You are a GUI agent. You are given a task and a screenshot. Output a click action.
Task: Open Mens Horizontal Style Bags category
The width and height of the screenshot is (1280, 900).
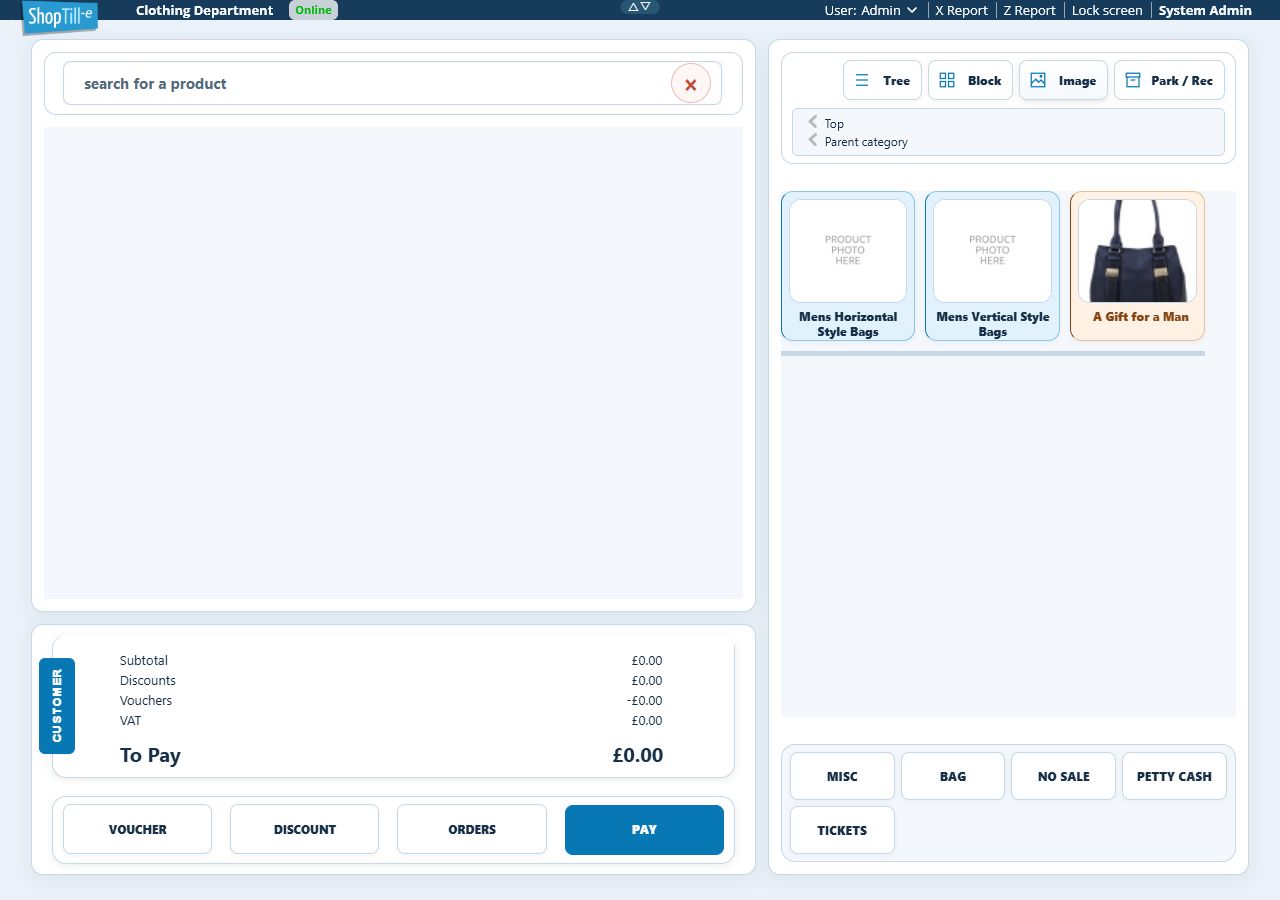848,266
